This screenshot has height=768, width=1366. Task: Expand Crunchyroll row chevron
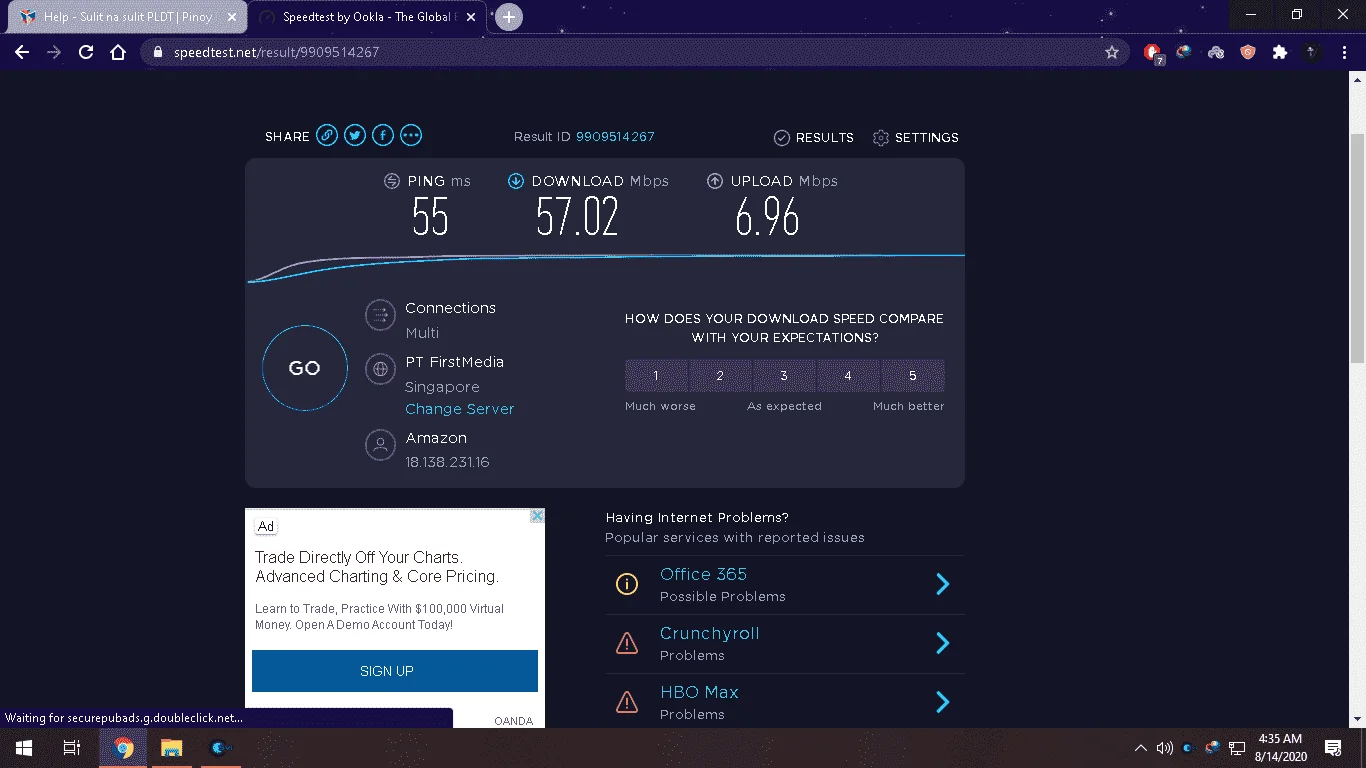tap(942, 643)
